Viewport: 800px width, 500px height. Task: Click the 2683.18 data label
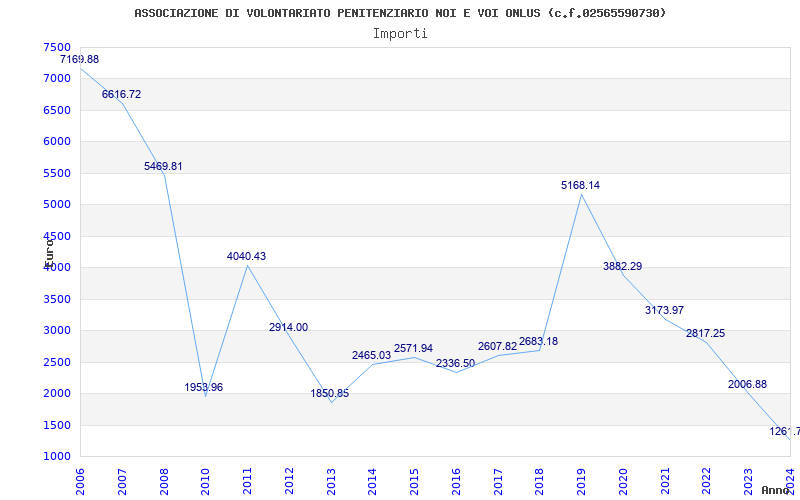tap(538, 341)
